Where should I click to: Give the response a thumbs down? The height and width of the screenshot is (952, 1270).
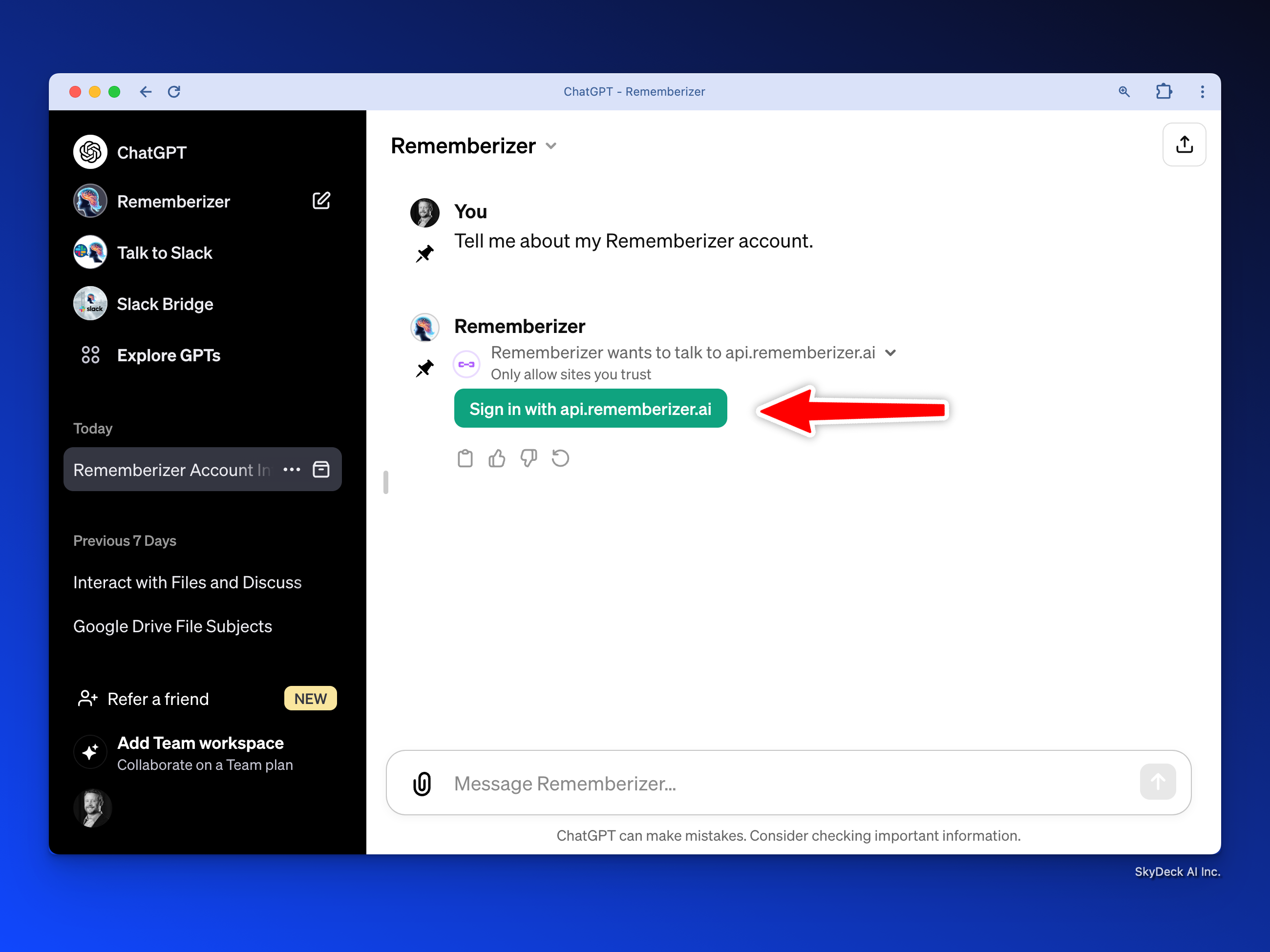pos(528,458)
